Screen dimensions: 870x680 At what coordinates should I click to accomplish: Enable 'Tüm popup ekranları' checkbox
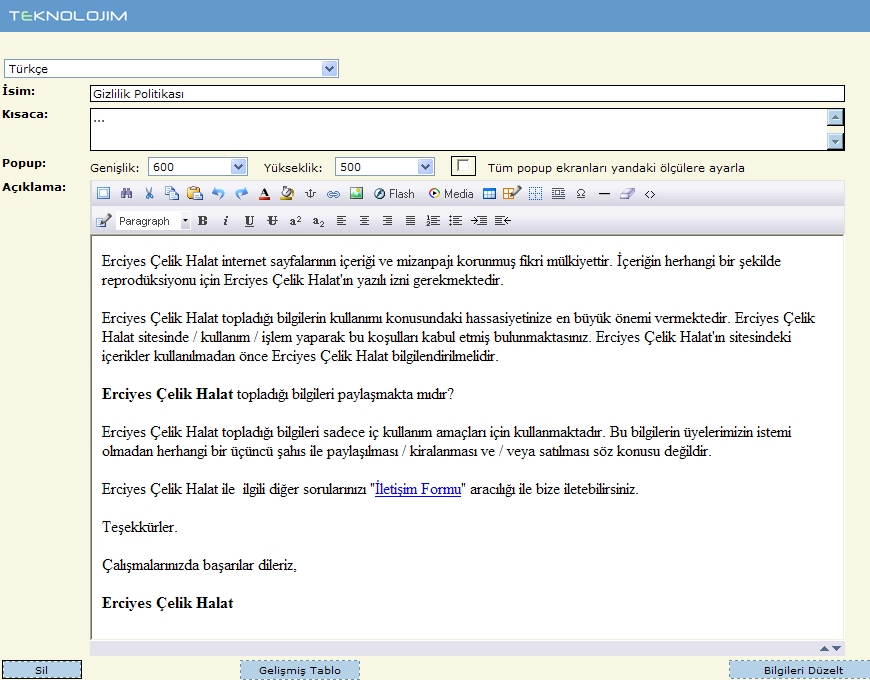pyautogui.click(x=463, y=166)
